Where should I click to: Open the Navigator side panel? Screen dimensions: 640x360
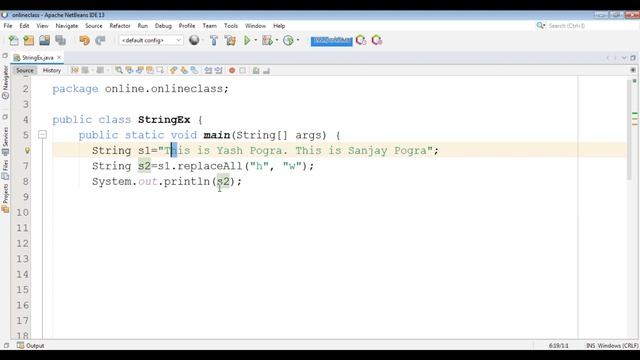pyautogui.click(x=5, y=82)
